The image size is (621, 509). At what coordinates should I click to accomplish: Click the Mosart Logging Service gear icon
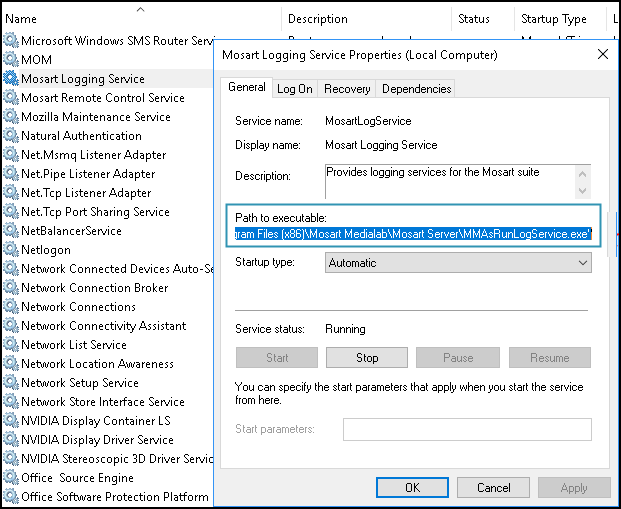(11, 79)
